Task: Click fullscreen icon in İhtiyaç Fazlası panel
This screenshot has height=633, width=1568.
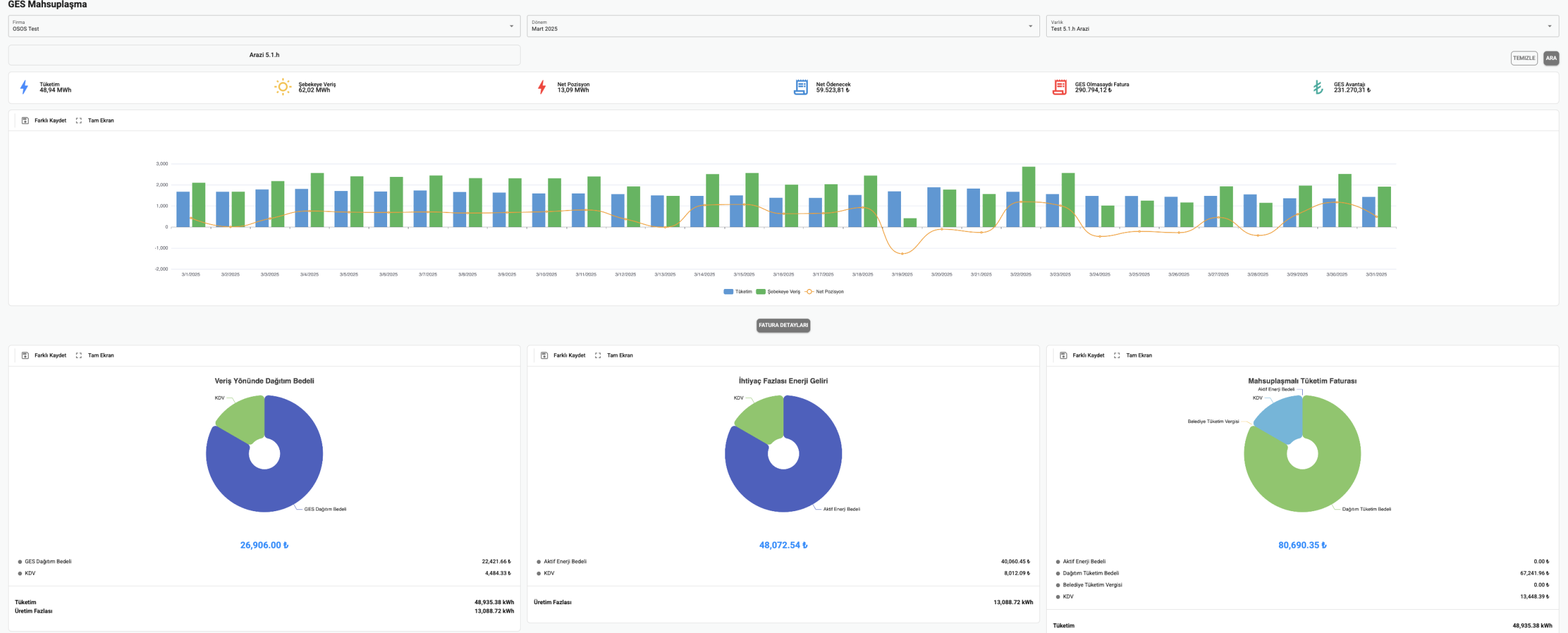Action: click(598, 356)
